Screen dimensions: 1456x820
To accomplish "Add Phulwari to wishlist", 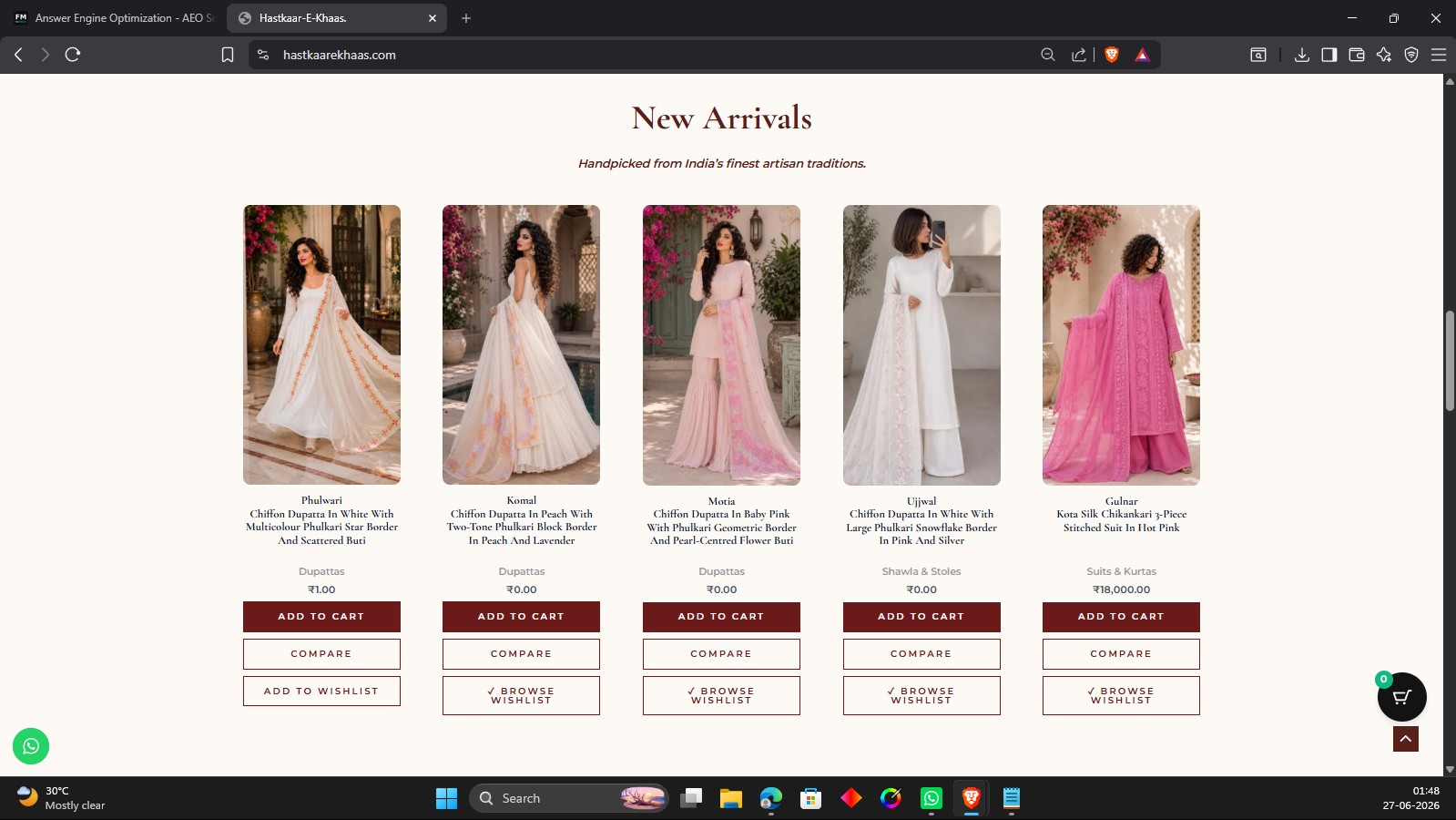I will coord(321,692).
